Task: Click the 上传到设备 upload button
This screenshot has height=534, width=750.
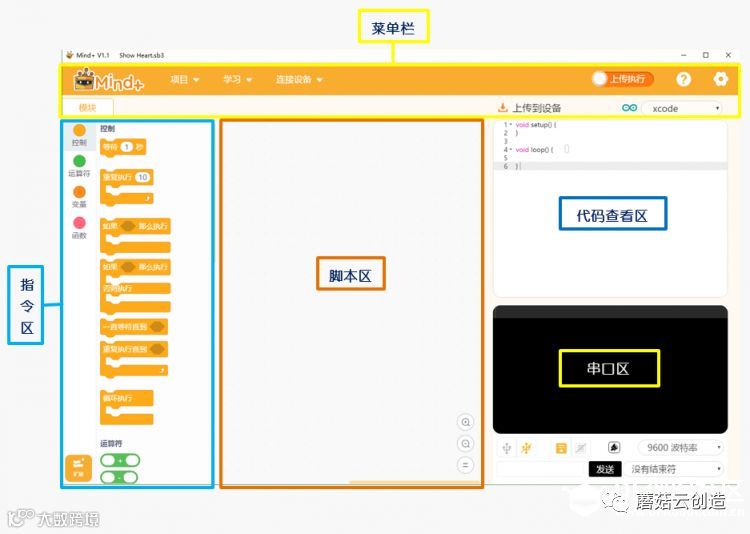Action: [529, 108]
